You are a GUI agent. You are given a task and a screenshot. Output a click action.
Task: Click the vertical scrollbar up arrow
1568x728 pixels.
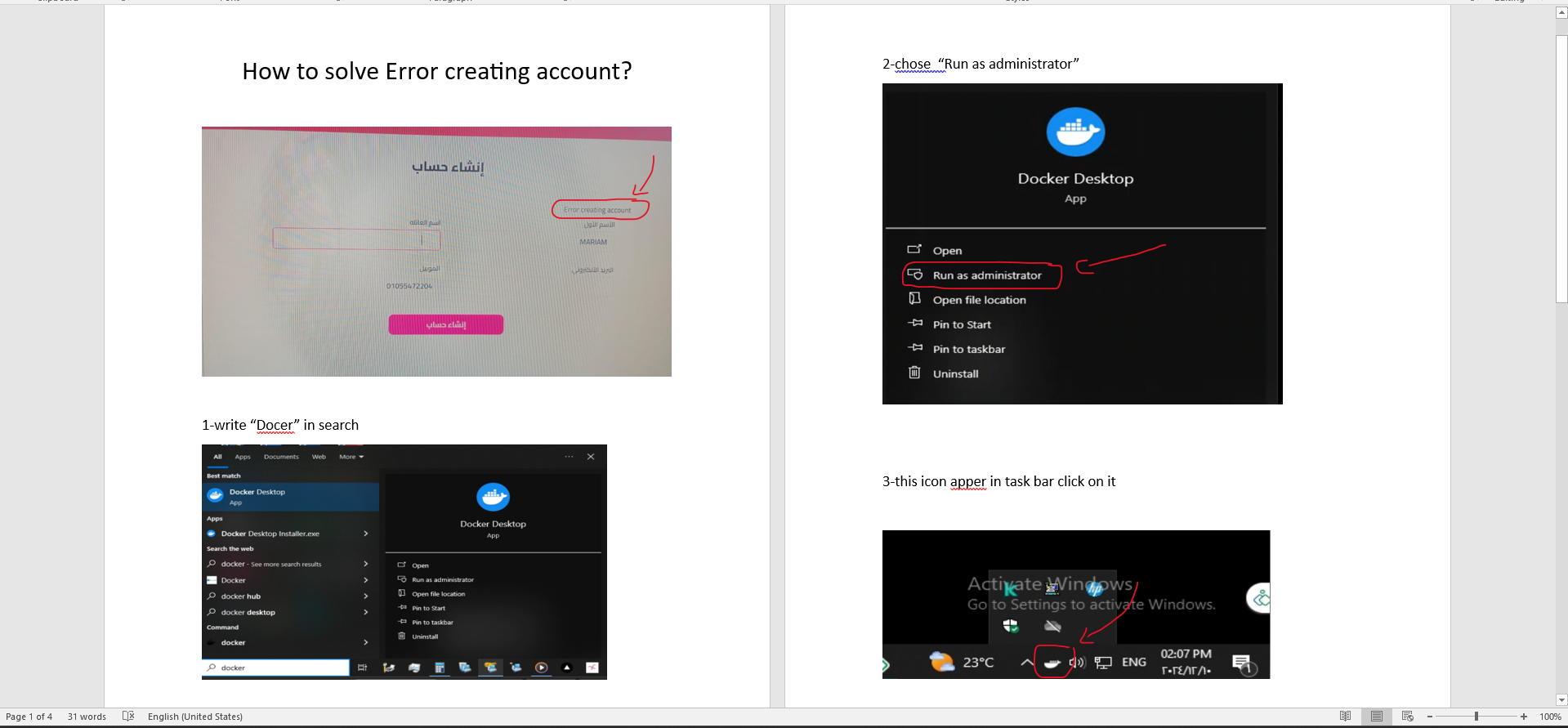(1561, 14)
